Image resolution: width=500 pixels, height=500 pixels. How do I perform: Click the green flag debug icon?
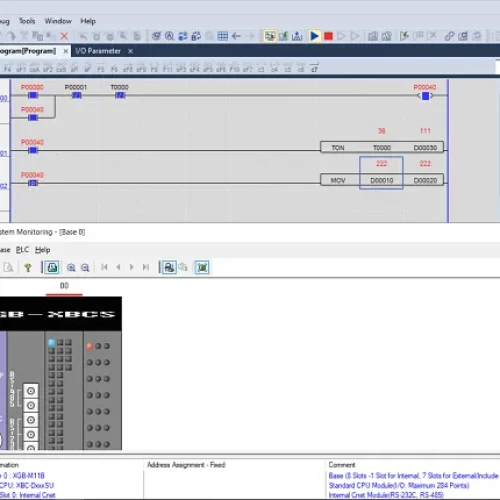click(x=404, y=36)
